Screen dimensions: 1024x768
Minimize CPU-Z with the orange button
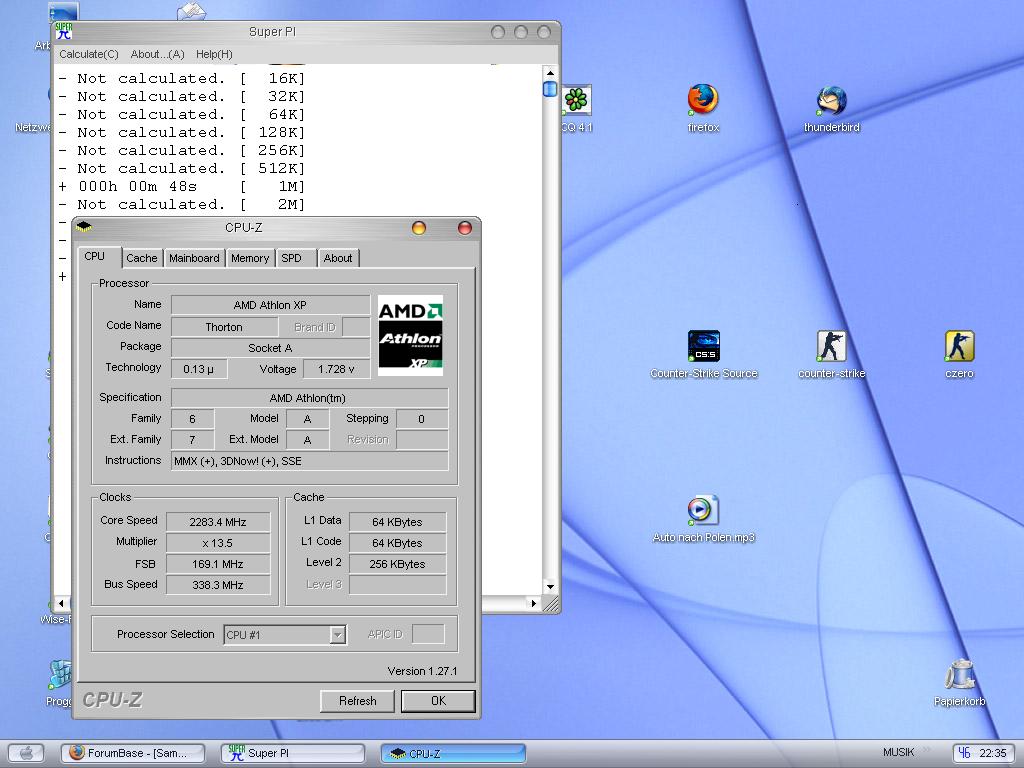click(419, 227)
